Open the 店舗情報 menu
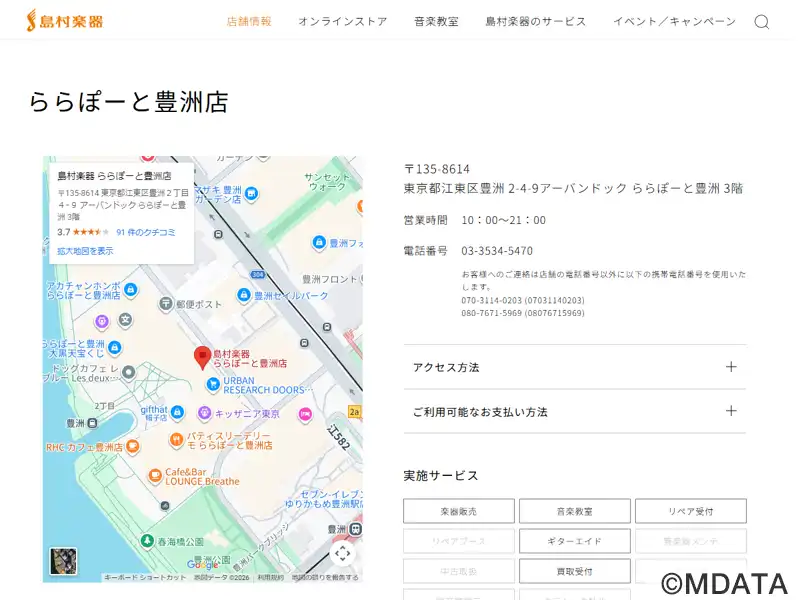This screenshot has width=800, height=600. [x=249, y=21]
